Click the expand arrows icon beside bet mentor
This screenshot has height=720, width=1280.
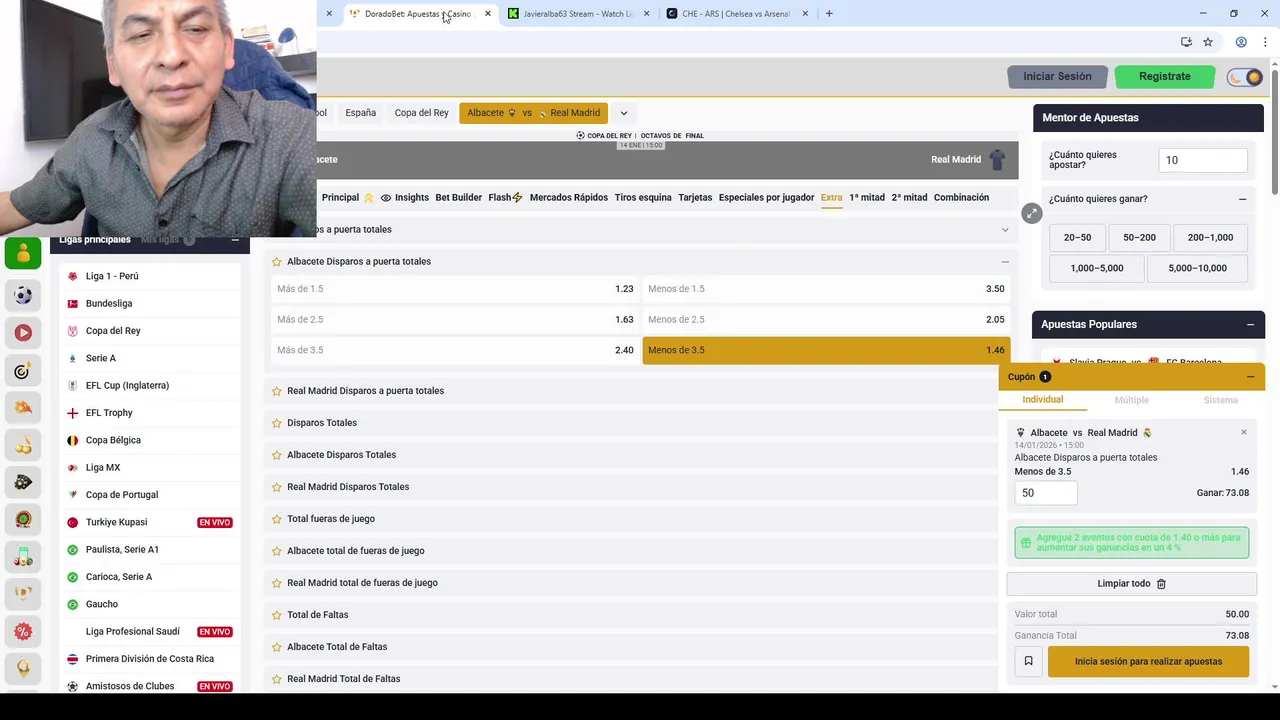1031,213
